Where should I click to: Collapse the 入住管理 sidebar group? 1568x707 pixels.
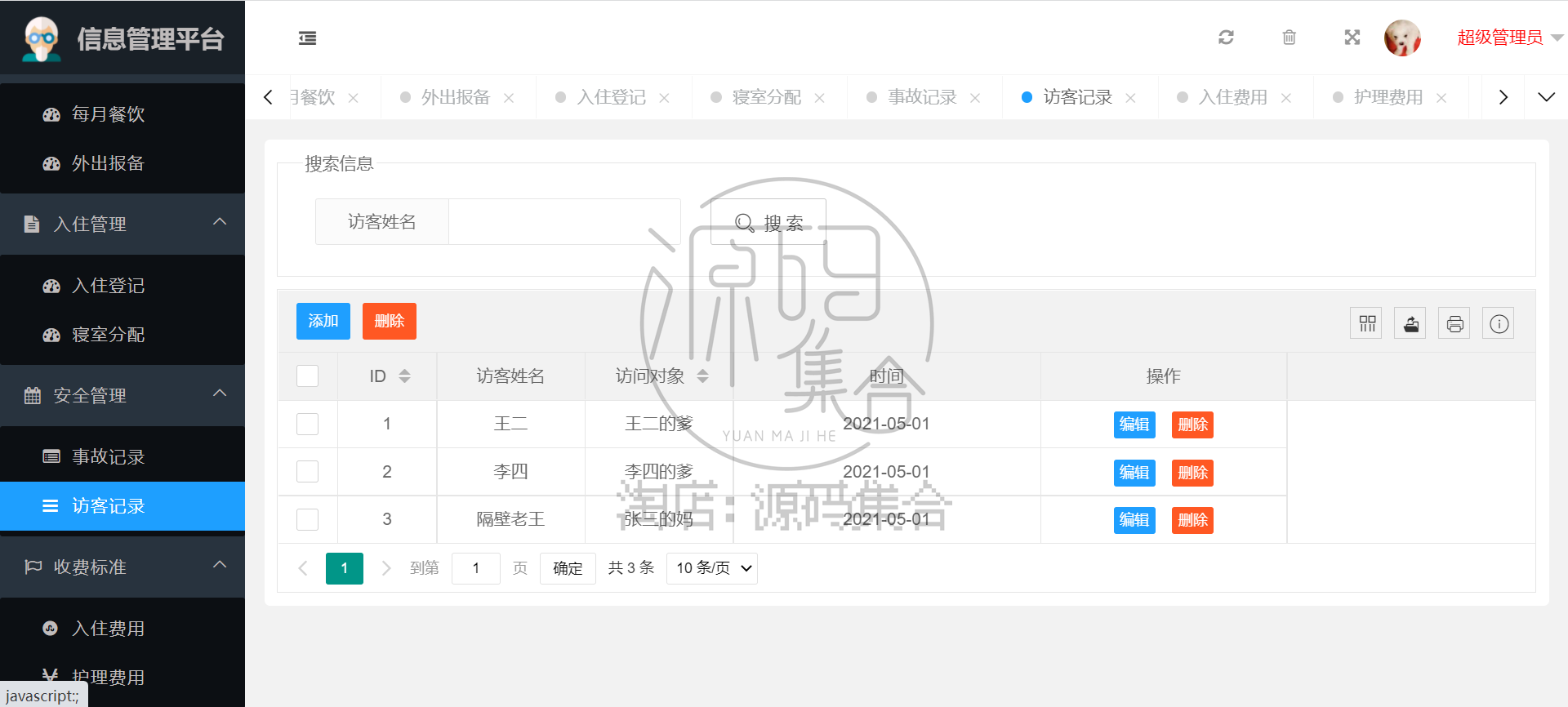click(122, 224)
